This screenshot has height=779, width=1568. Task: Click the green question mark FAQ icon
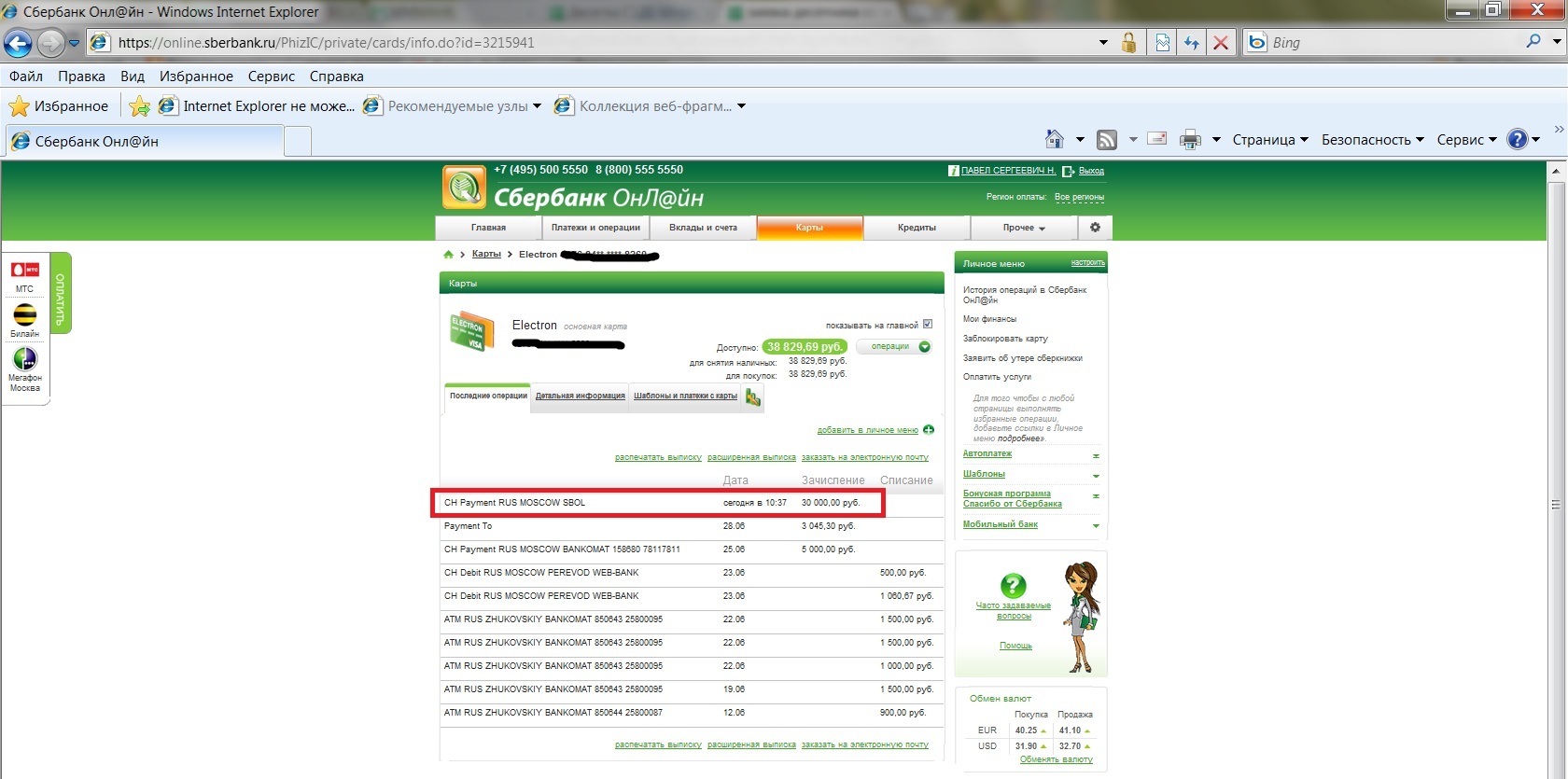point(1013,586)
